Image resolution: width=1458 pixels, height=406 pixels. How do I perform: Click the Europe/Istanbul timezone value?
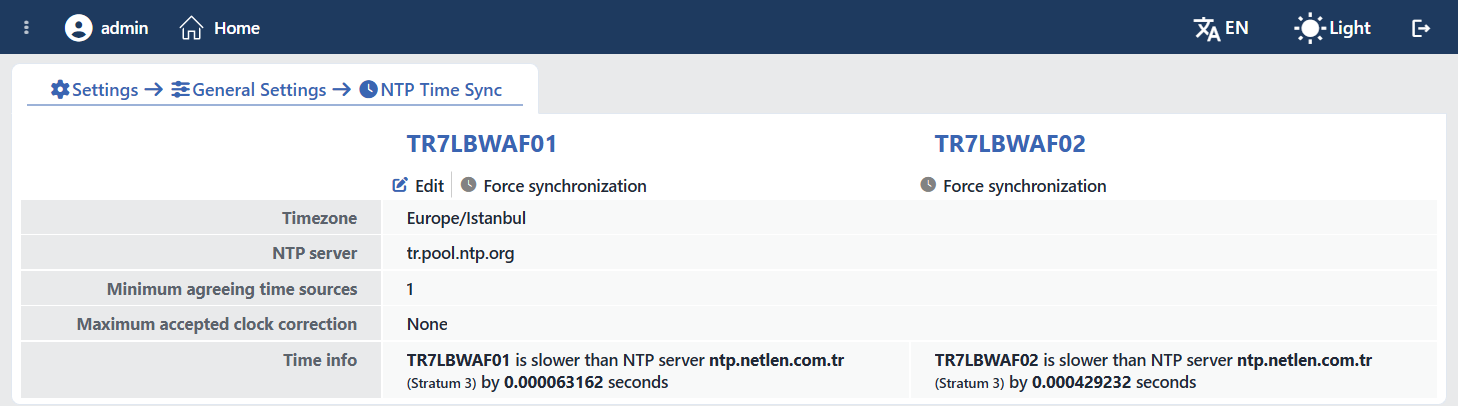click(466, 217)
